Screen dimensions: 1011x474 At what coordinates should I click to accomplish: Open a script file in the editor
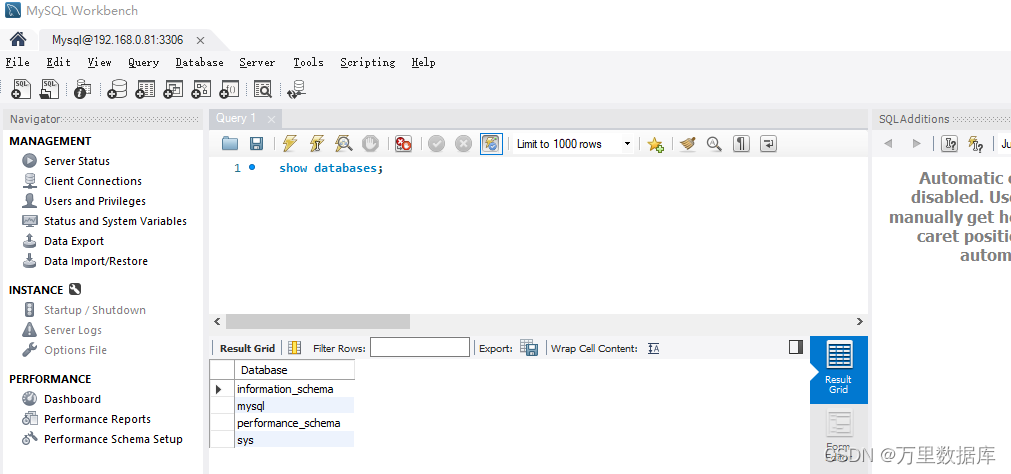pos(230,144)
